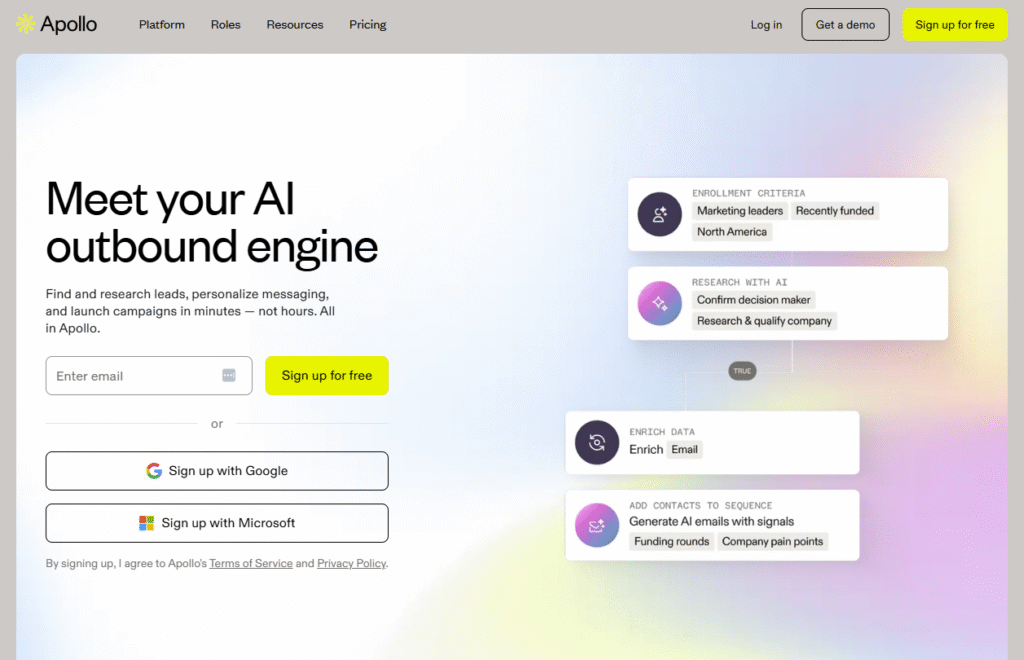
Task: Click the Get a demo button
Action: point(845,25)
